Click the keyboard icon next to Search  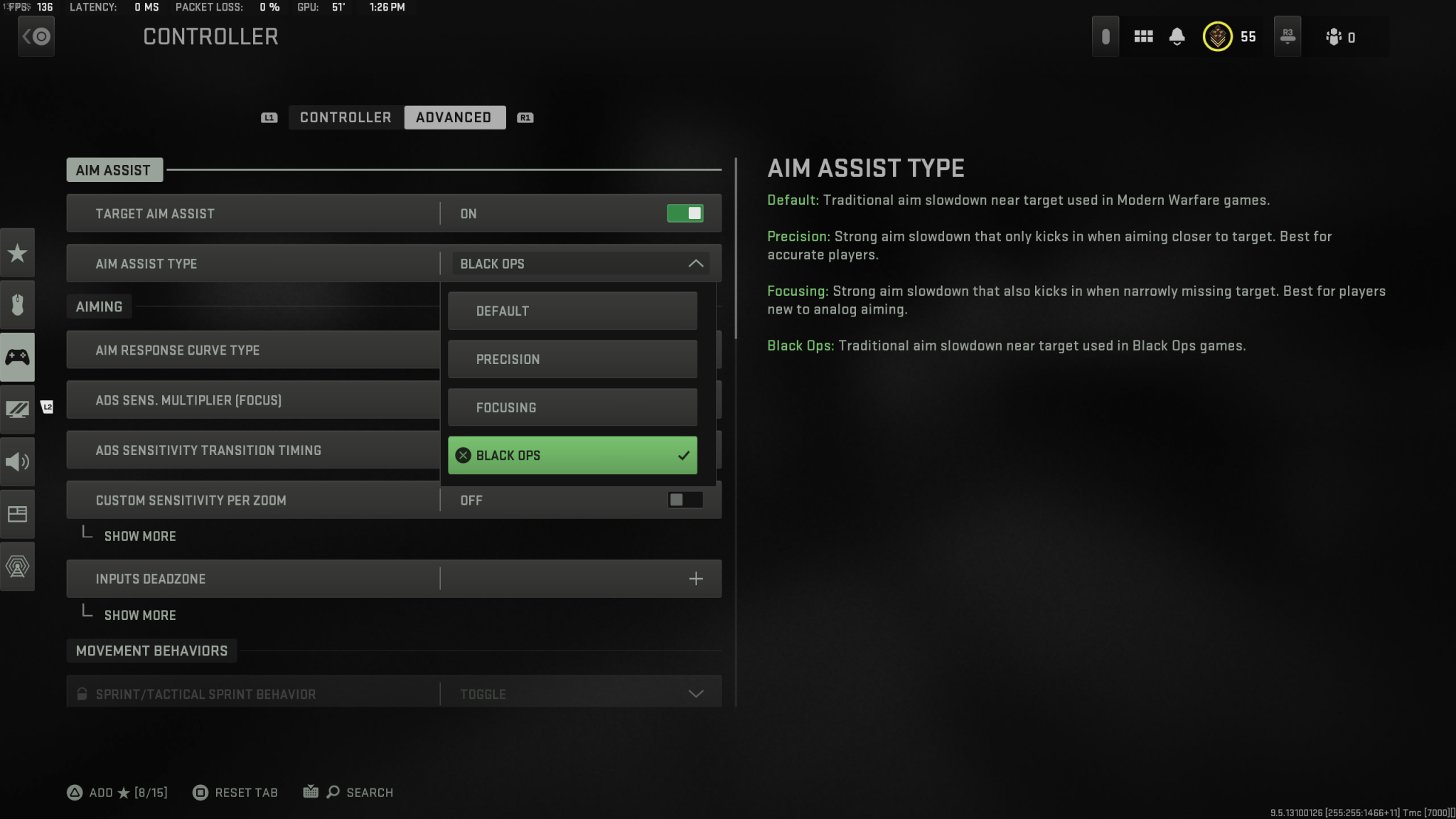coord(311,791)
